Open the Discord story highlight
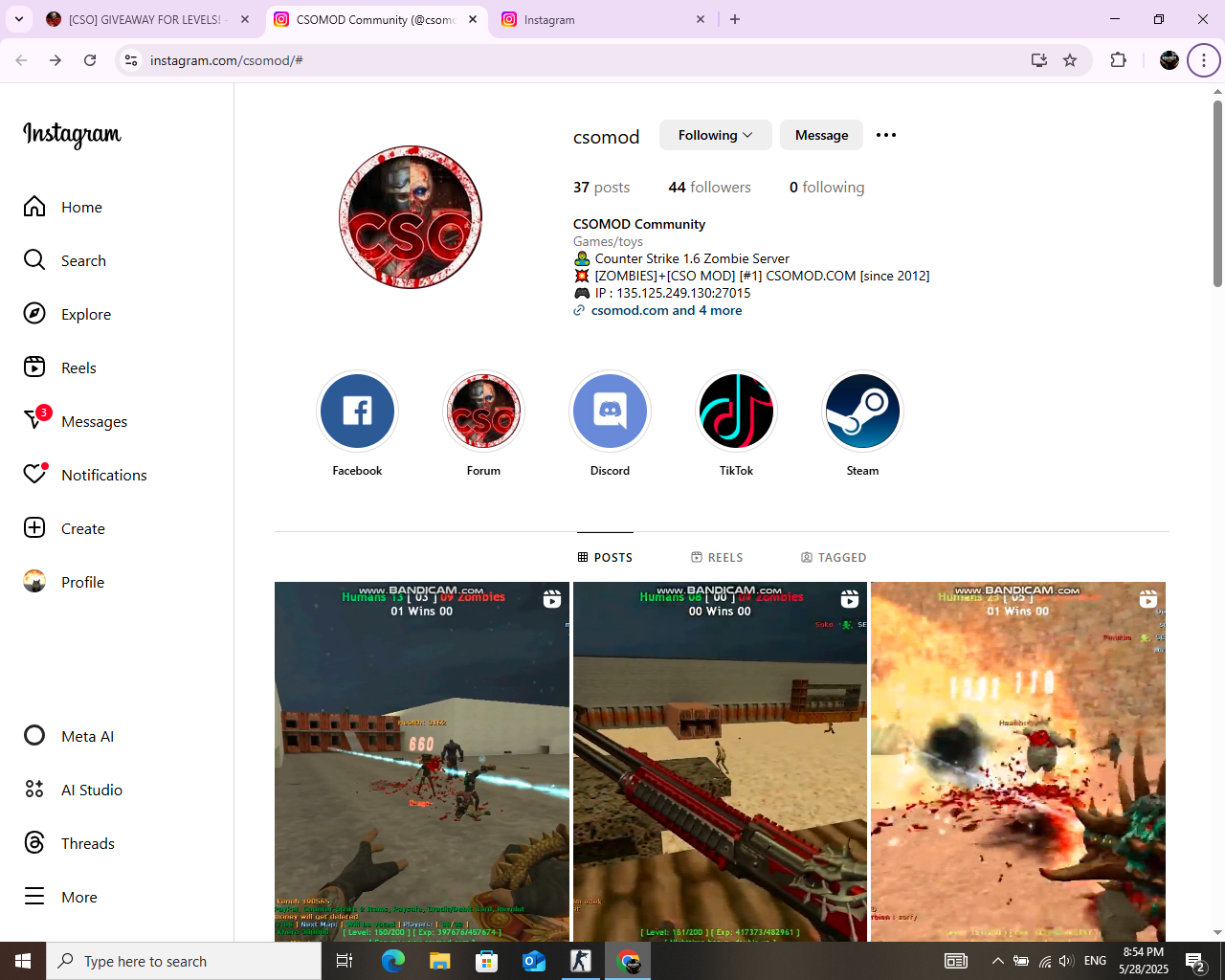The image size is (1225, 980). click(610, 412)
